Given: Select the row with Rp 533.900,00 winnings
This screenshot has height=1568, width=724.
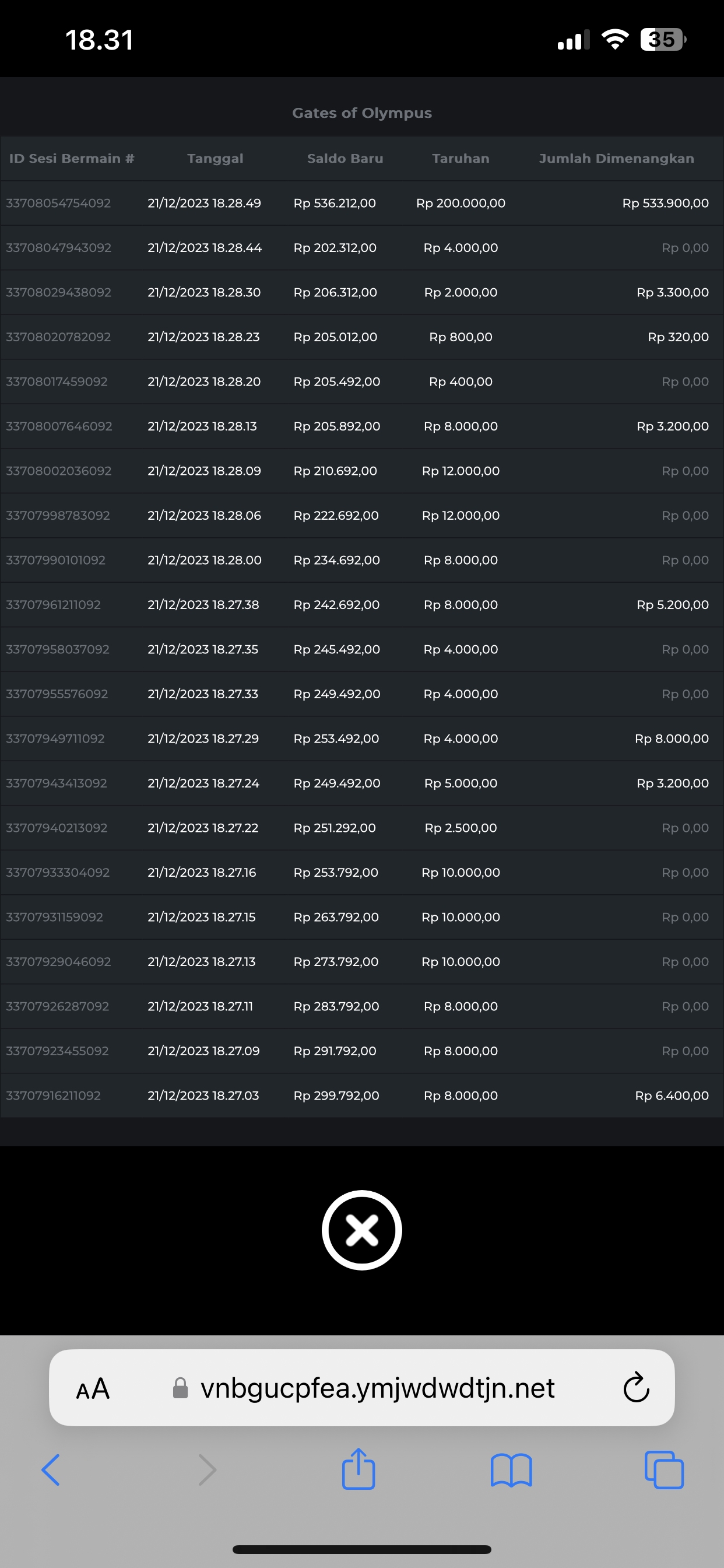Looking at the screenshot, I should point(665,204).
